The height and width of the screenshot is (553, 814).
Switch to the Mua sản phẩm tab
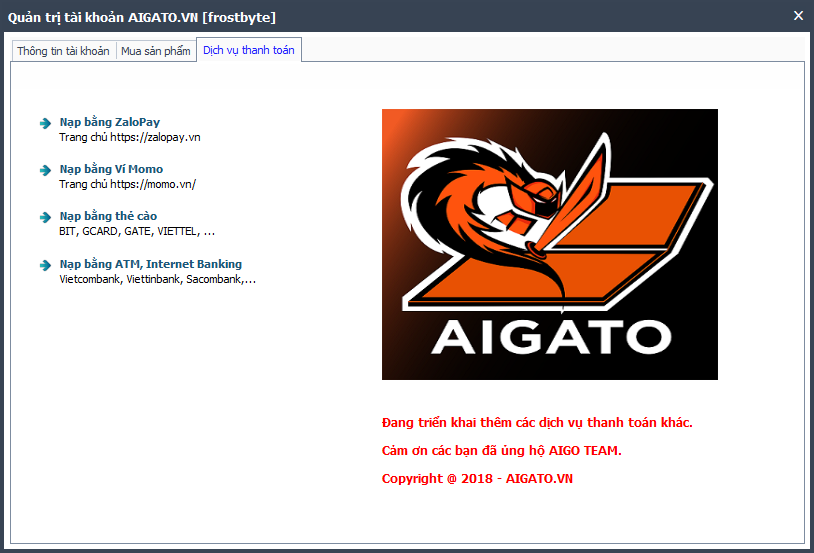156,51
